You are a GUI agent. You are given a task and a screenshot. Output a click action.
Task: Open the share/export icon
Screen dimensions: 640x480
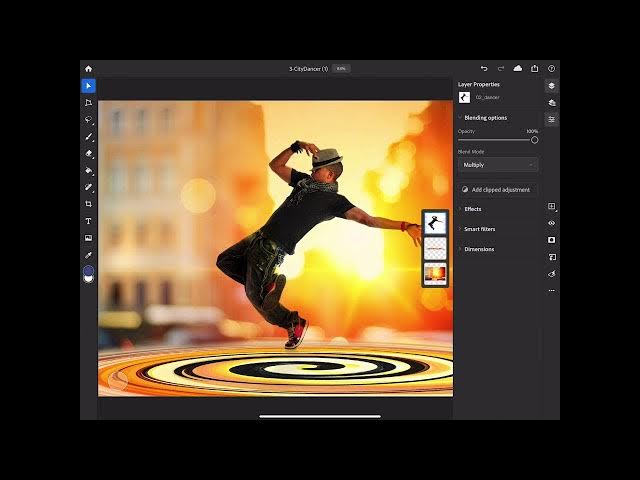[x=534, y=68]
